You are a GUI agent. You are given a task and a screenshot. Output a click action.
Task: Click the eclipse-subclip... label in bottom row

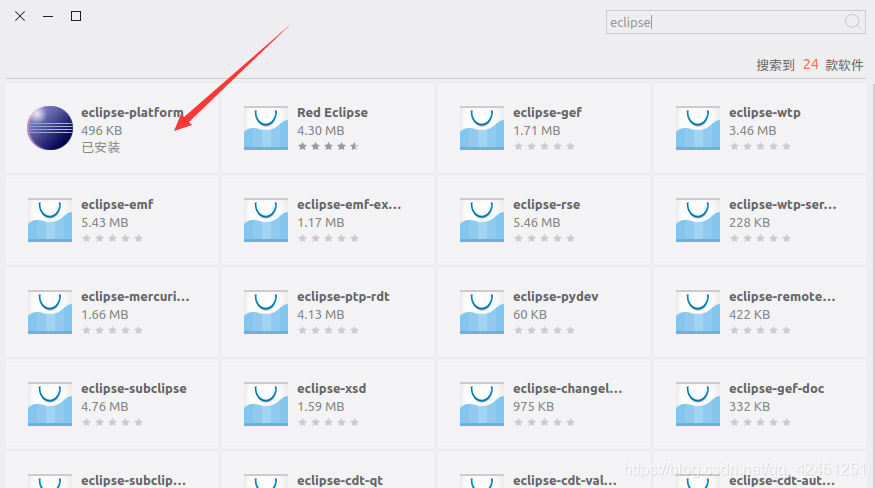(x=133, y=481)
